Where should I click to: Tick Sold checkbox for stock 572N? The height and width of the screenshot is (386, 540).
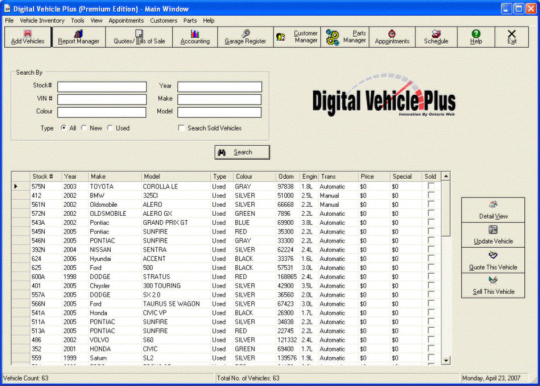tap(430, 213)
